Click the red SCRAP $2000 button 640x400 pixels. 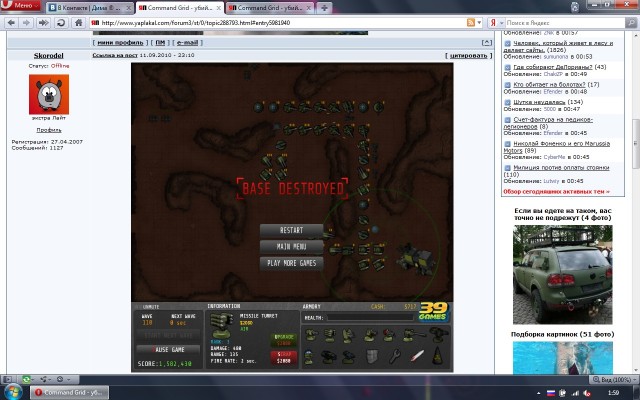pyautogui.click(x=284, y=358)
